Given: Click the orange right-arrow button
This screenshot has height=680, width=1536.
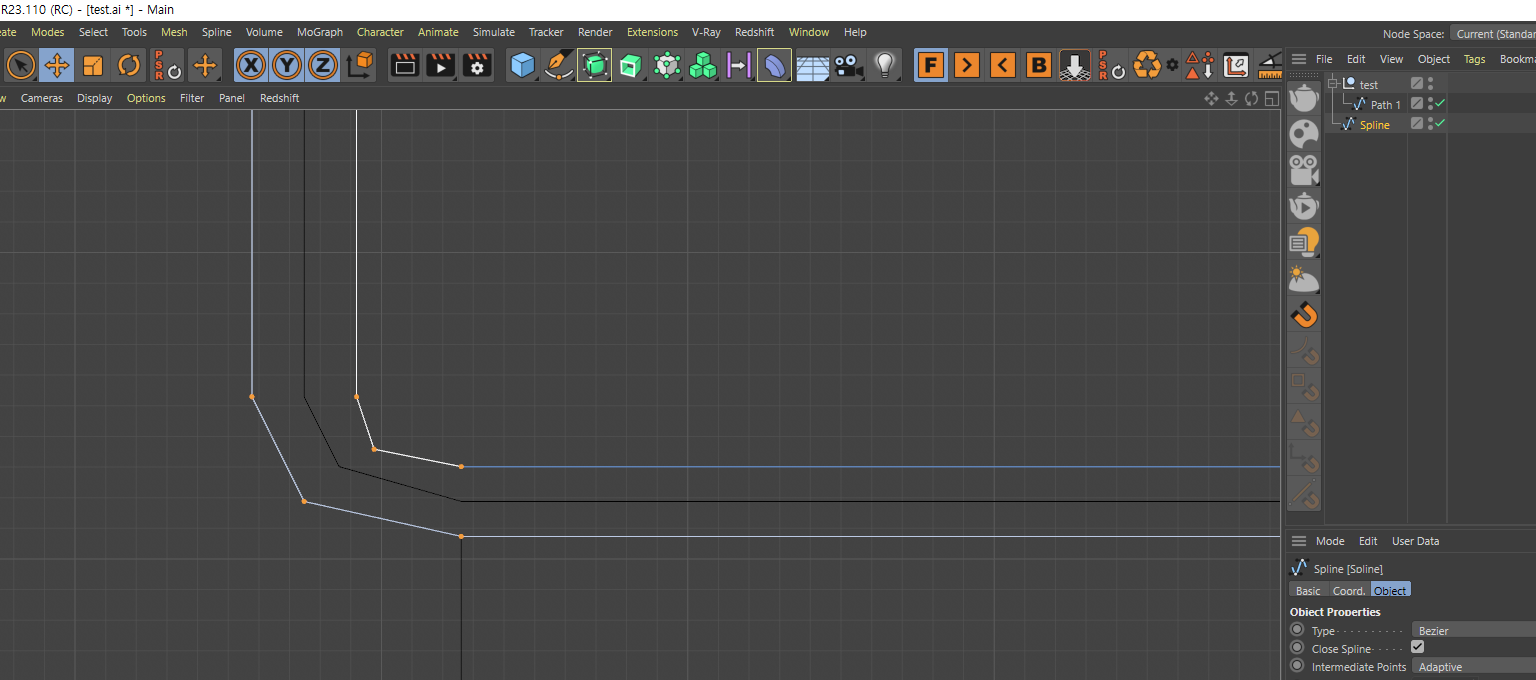Looking at the screenshot, I should tap(967, 66).
